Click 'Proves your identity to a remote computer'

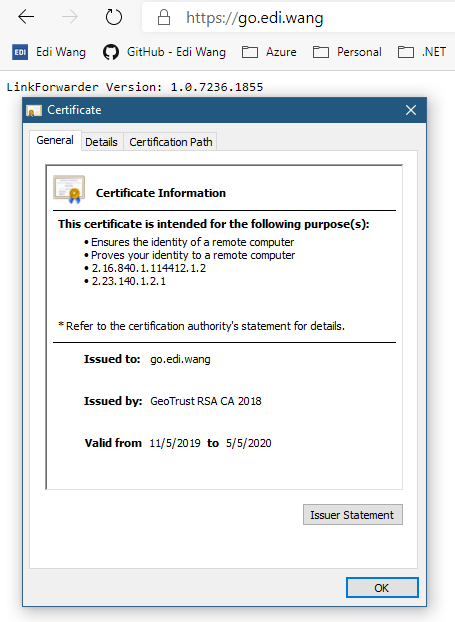coord(193,255)
